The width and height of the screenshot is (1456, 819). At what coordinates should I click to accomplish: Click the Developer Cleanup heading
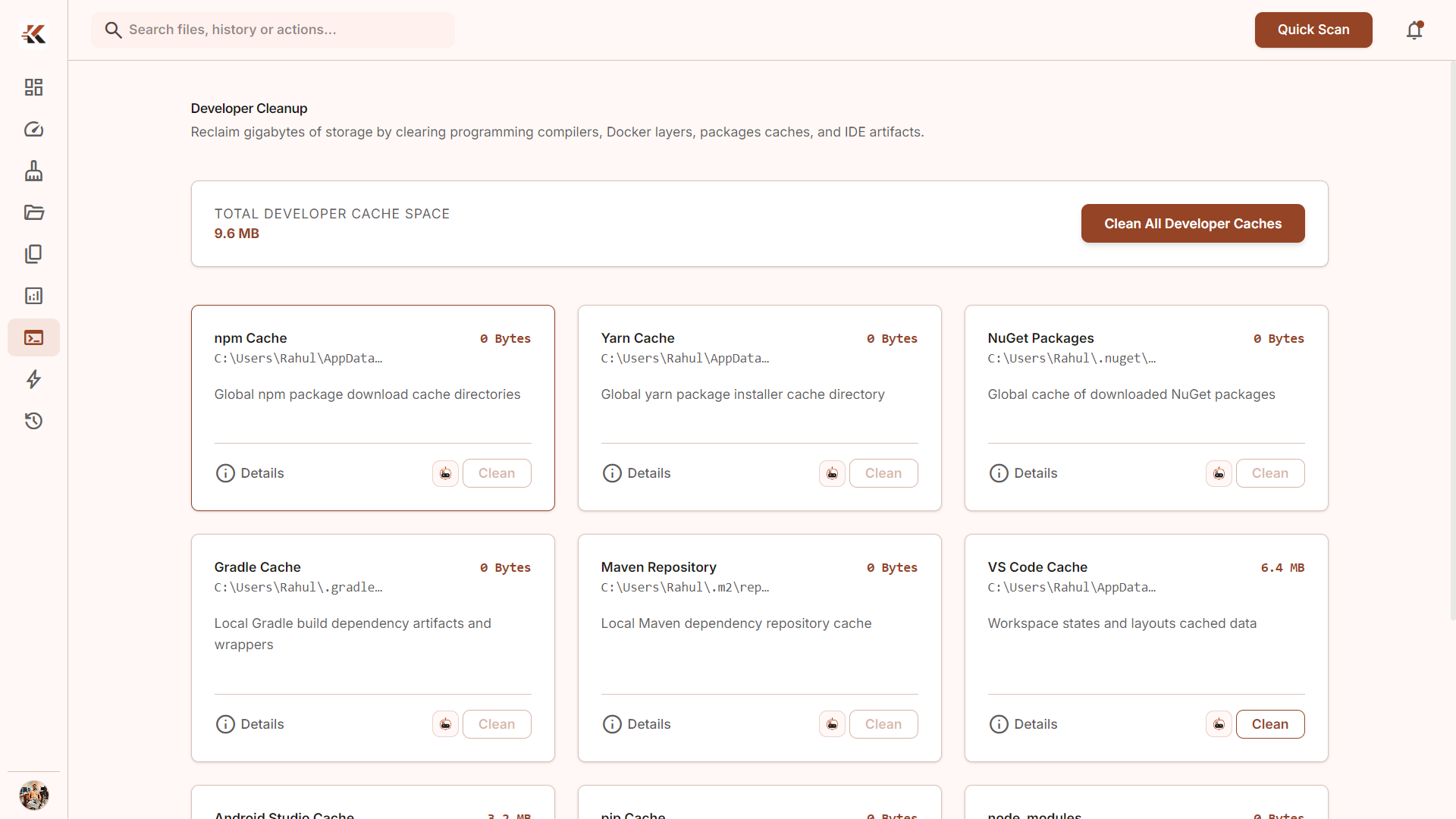click(x=249, y=108)
